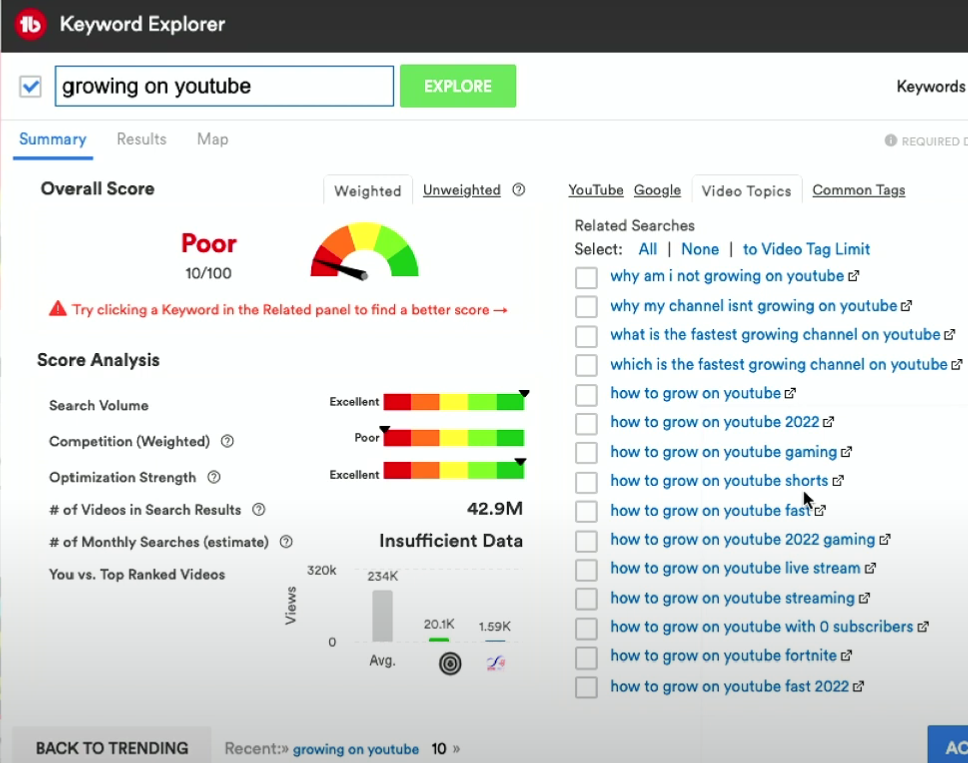
Task: Click the Required info icon
Action: pyautogui.click(x=890, y=141)
